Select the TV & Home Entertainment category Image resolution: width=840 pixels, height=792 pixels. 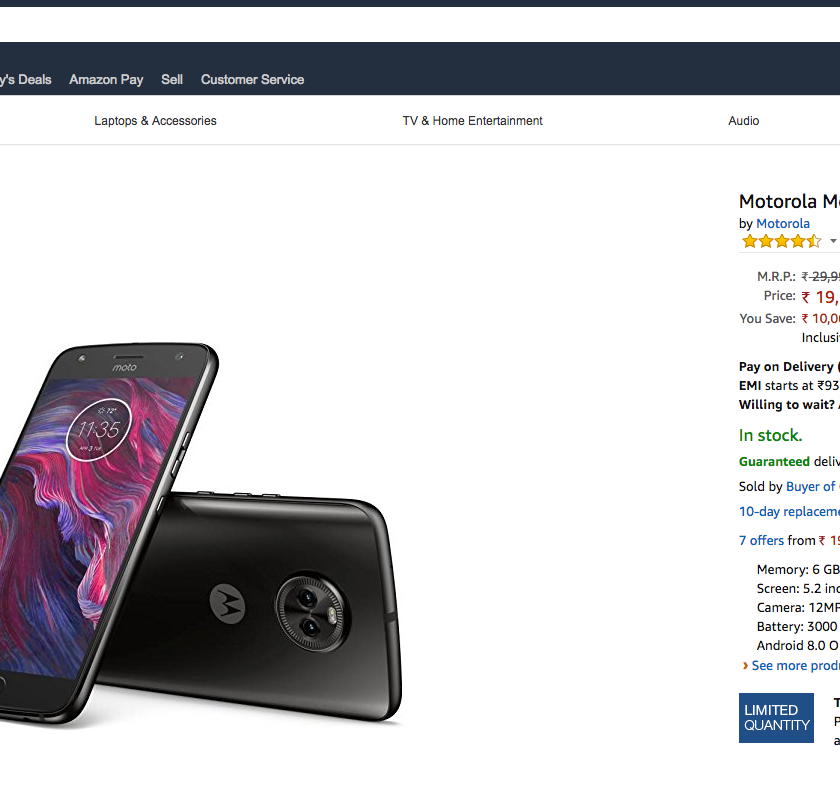[x=472, y=121]
